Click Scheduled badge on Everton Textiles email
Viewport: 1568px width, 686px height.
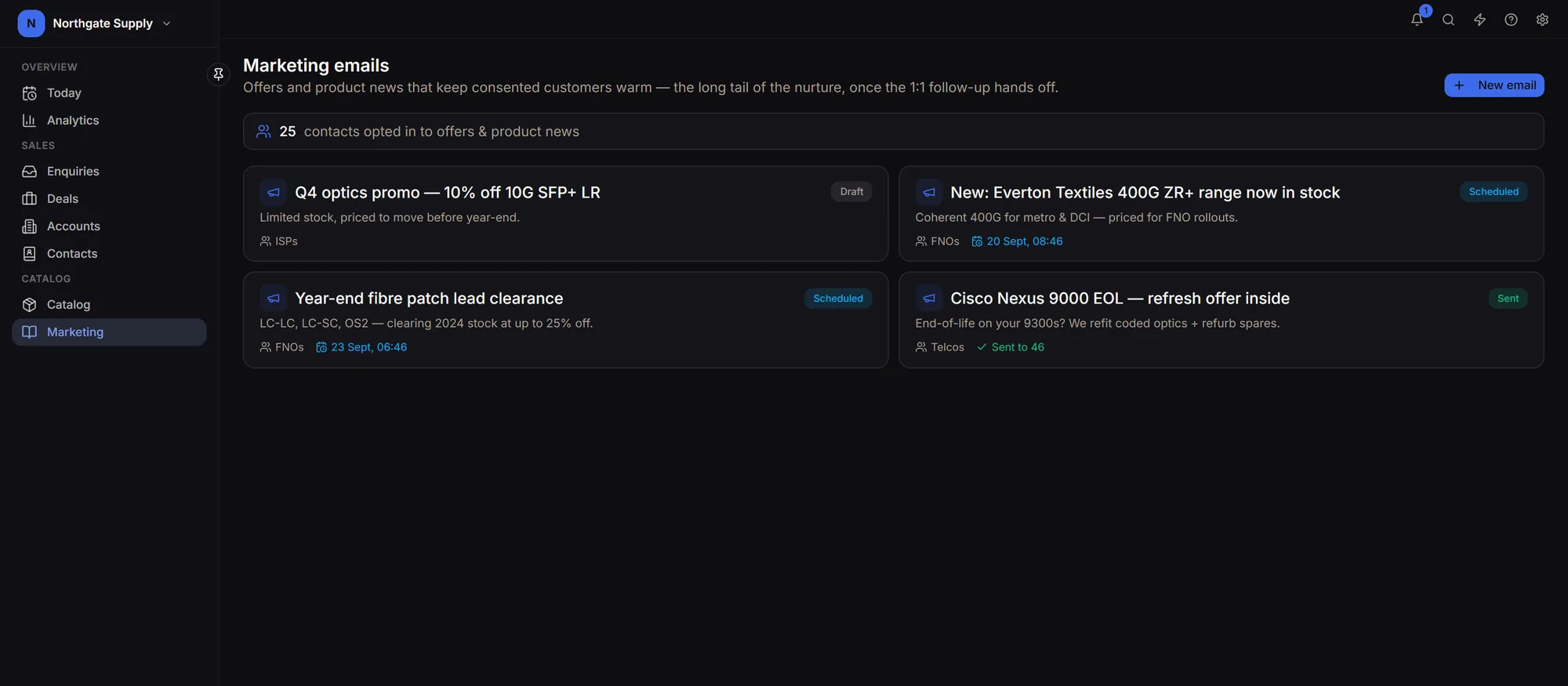(x=1494, y=192)
